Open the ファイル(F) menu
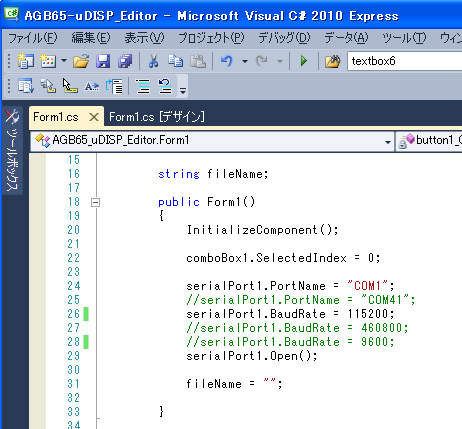Image resolution: width=462 pixels, height=429 pixels. pos(33,38)
